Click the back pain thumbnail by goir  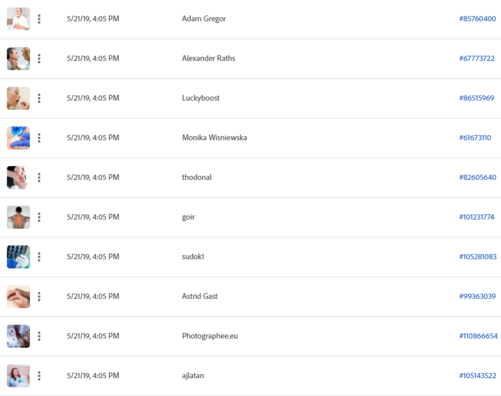(x=18, y=217)
